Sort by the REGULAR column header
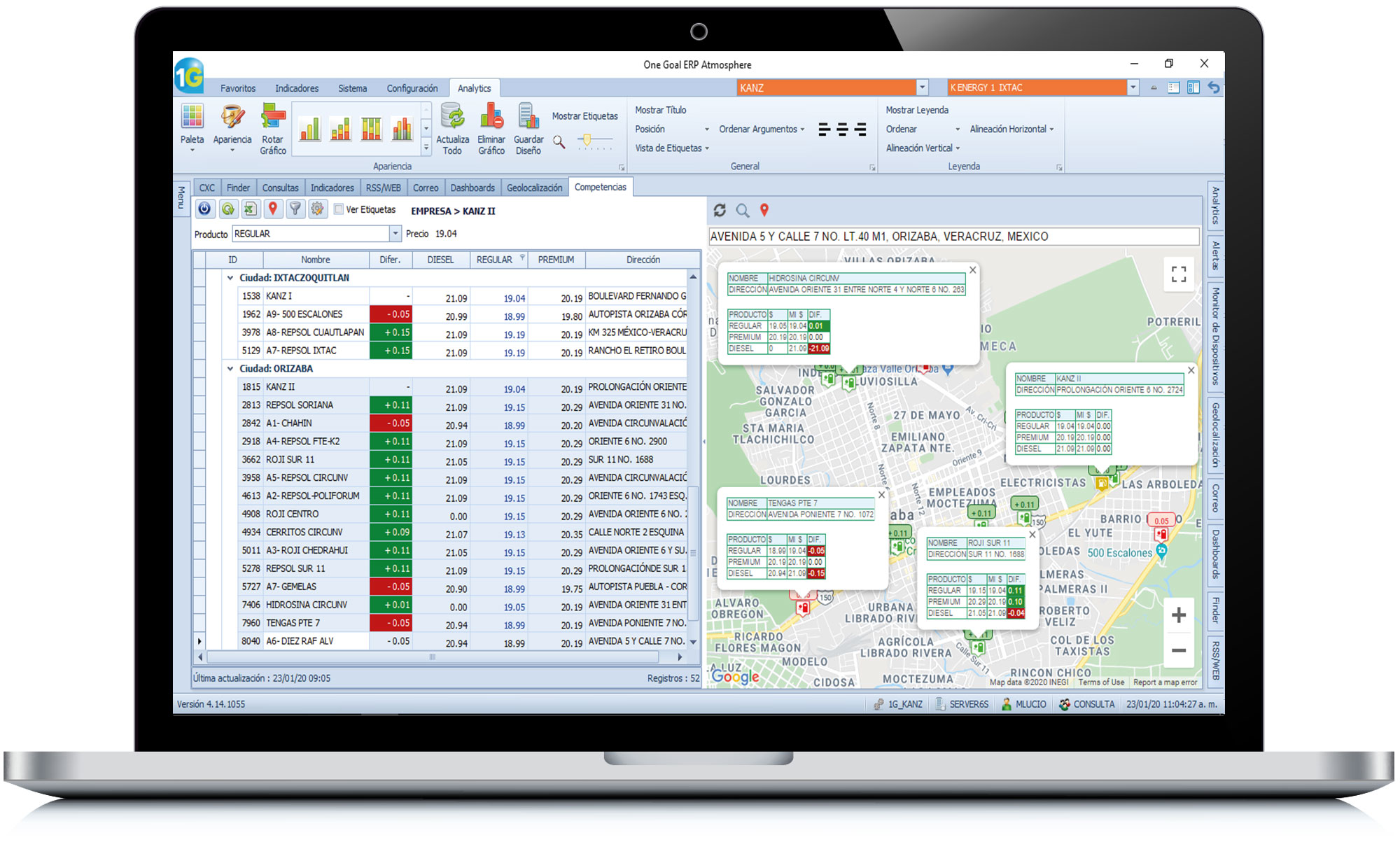 coord(499,260)
